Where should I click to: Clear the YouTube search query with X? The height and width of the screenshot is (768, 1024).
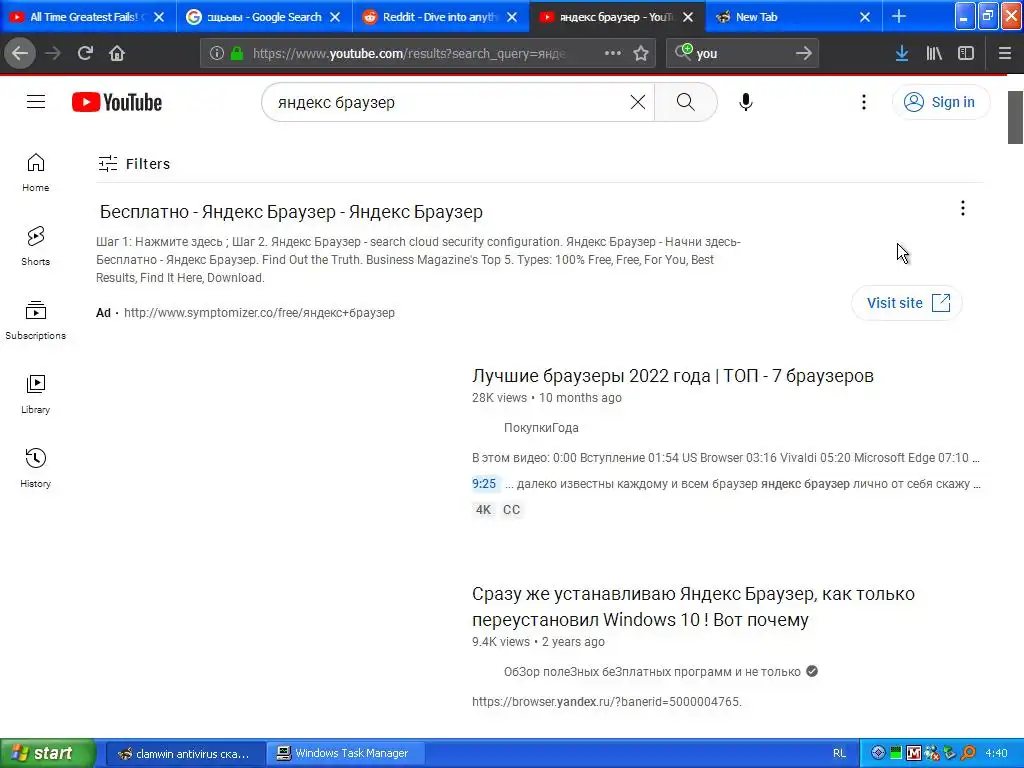[x=637, y=102]
